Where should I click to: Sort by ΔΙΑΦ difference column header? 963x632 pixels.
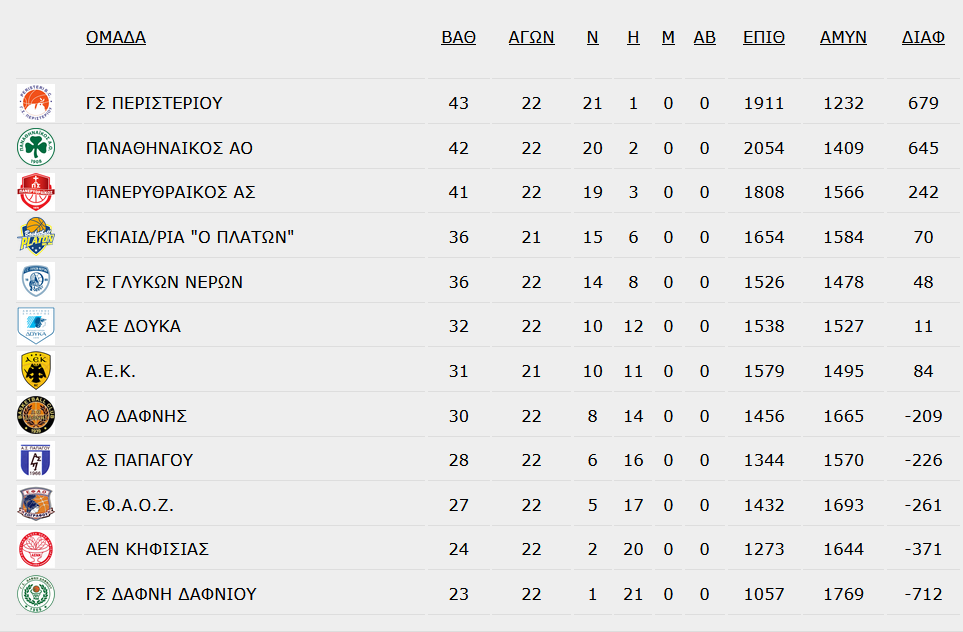pos(923,37)
